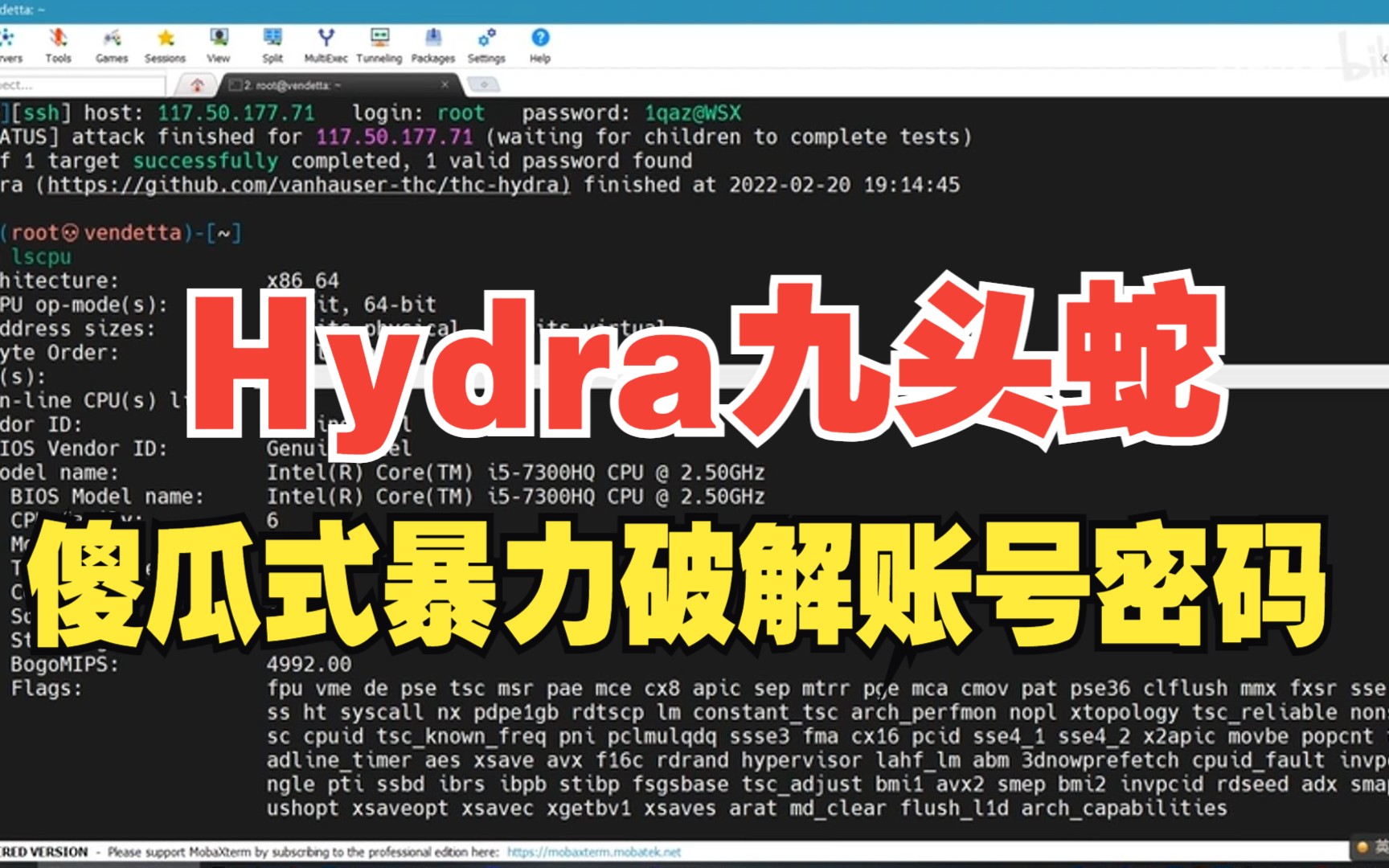Click the magenta IP 117.50.177.71

coord(395,137)
